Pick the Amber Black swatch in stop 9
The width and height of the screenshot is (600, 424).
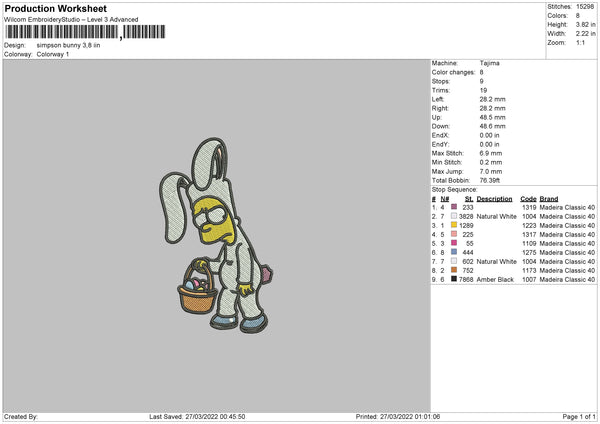[x=454, y=279]
